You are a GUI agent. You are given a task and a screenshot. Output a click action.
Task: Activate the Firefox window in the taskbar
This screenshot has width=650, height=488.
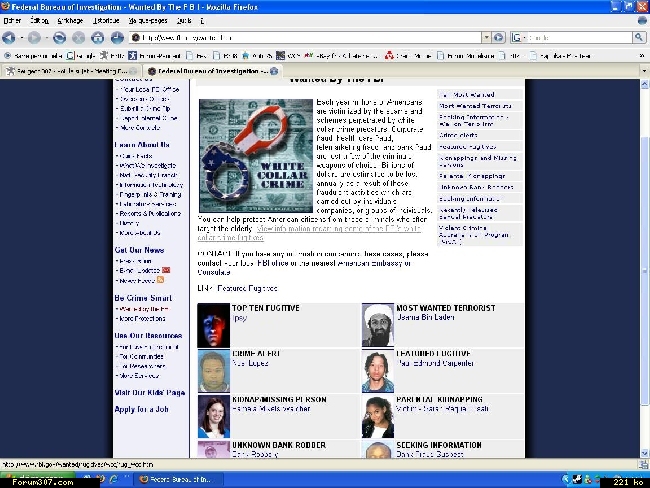pyautogui.click(x=179, y=480)
